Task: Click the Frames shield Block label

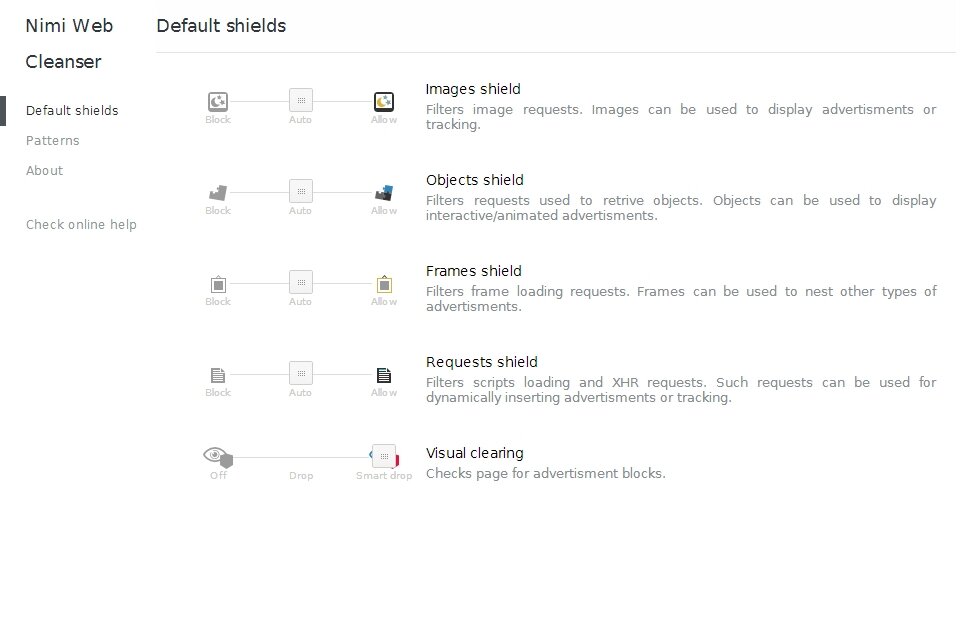Action: [x=218, y=301]
